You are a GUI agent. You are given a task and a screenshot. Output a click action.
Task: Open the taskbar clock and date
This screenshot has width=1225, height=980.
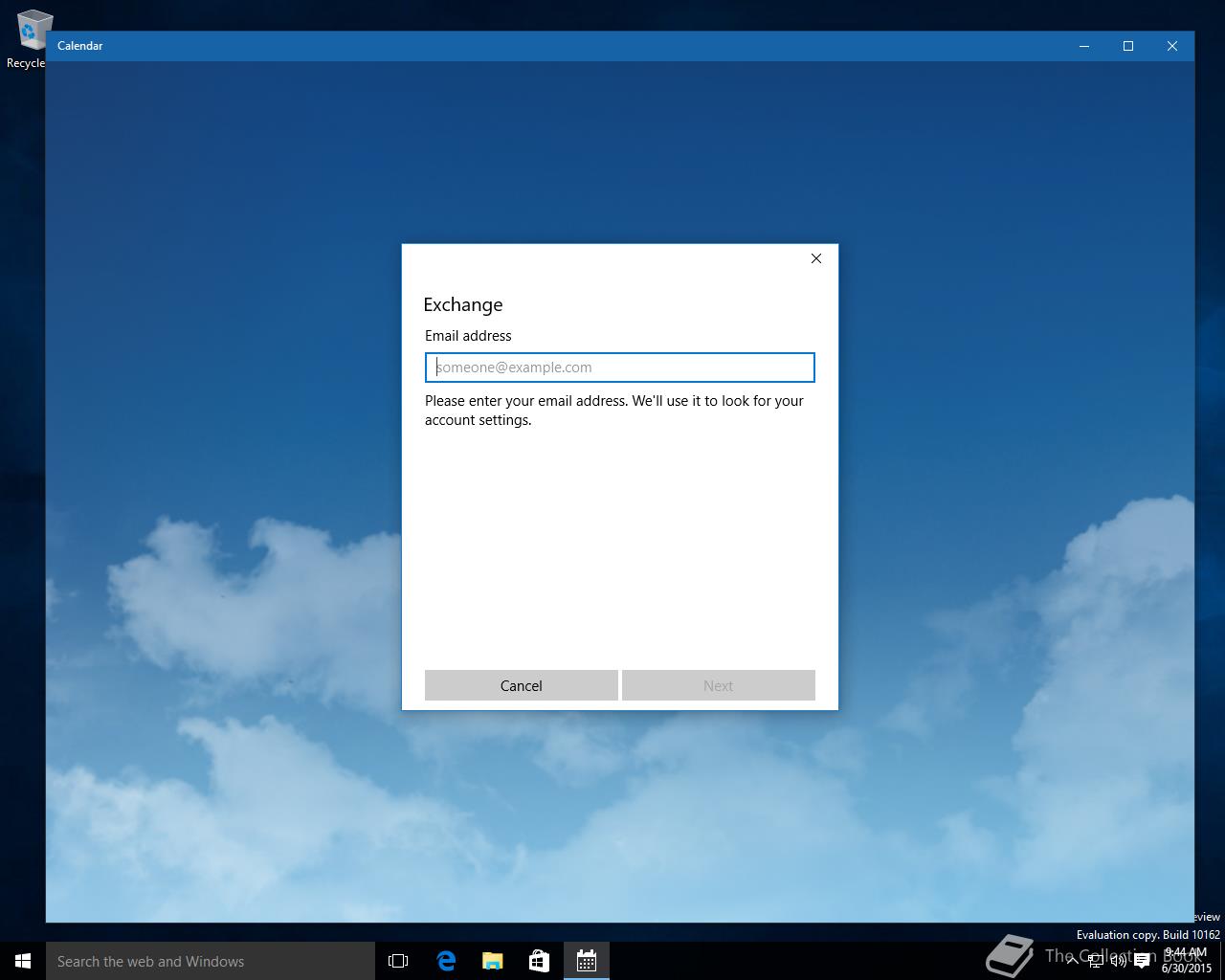(x=1187, y=961)
